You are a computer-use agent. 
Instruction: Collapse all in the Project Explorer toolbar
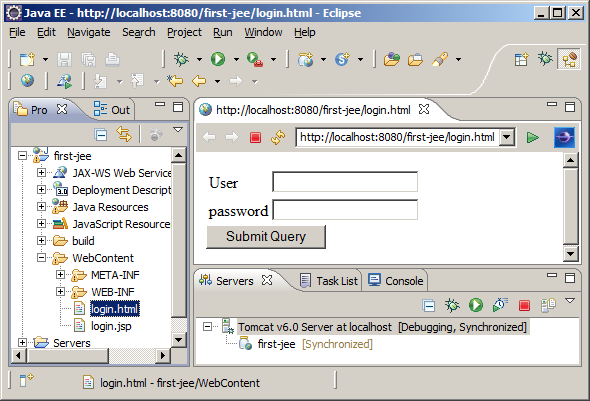point(101,134)
